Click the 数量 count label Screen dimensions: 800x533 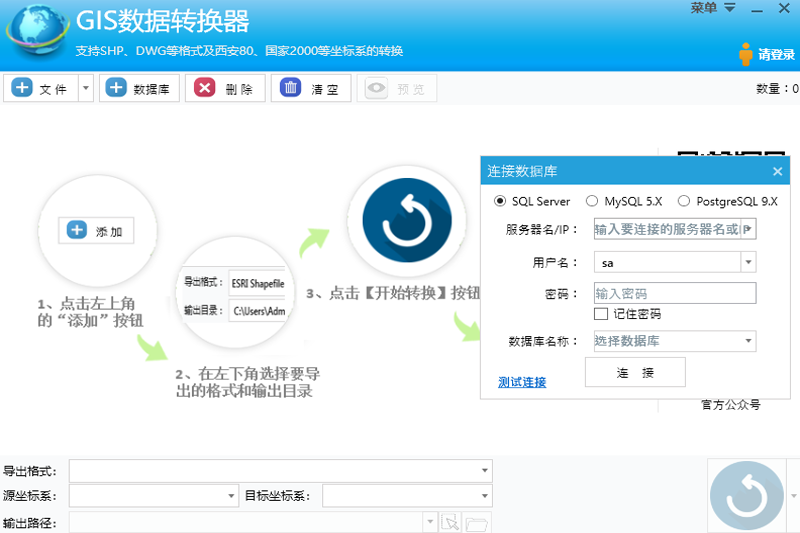click(x=777, y=88)
